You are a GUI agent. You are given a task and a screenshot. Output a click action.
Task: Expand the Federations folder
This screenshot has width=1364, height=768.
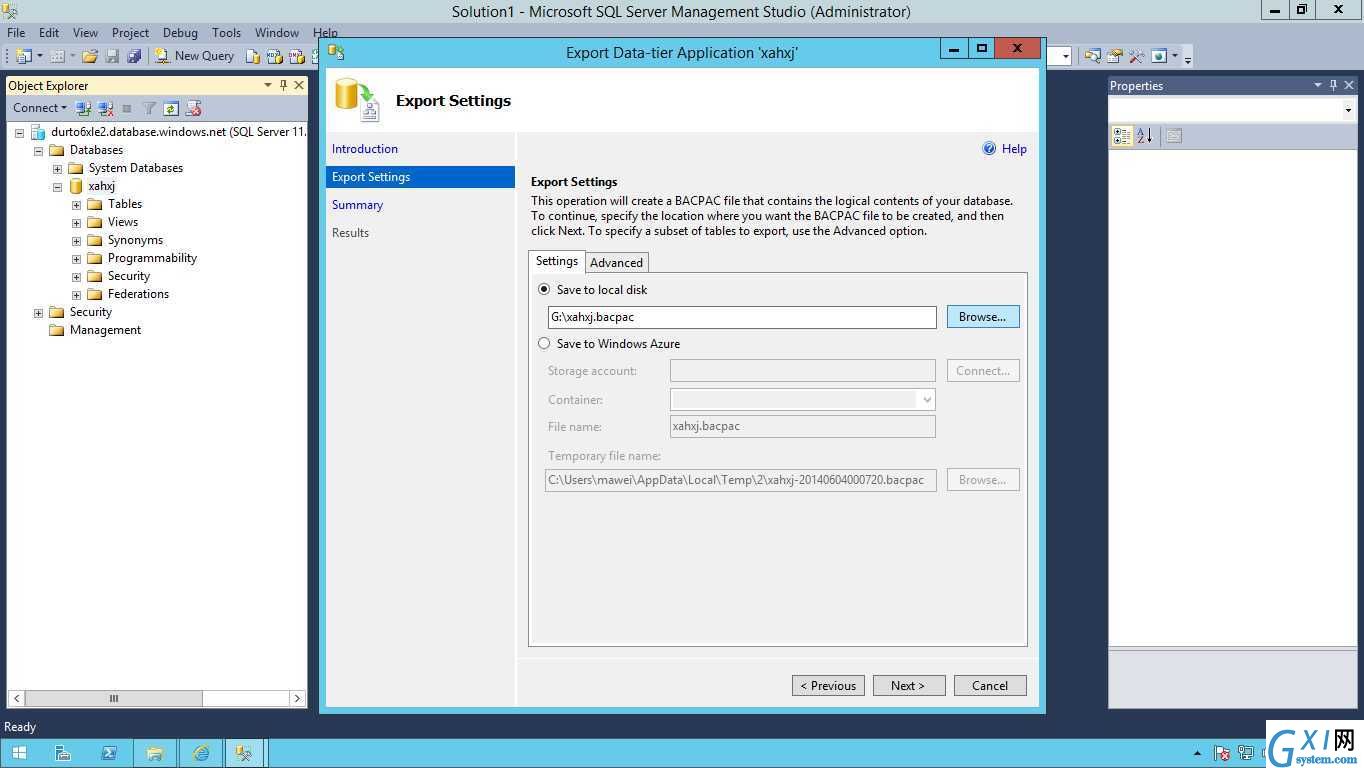[x=76, y=294]
